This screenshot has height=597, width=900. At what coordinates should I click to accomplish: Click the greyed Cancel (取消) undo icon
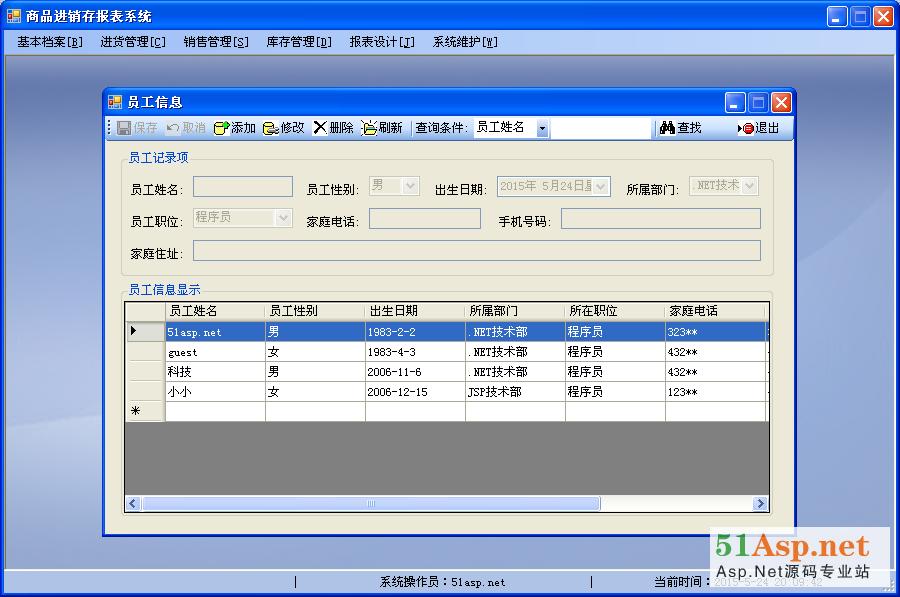click(x=173, y=128)
